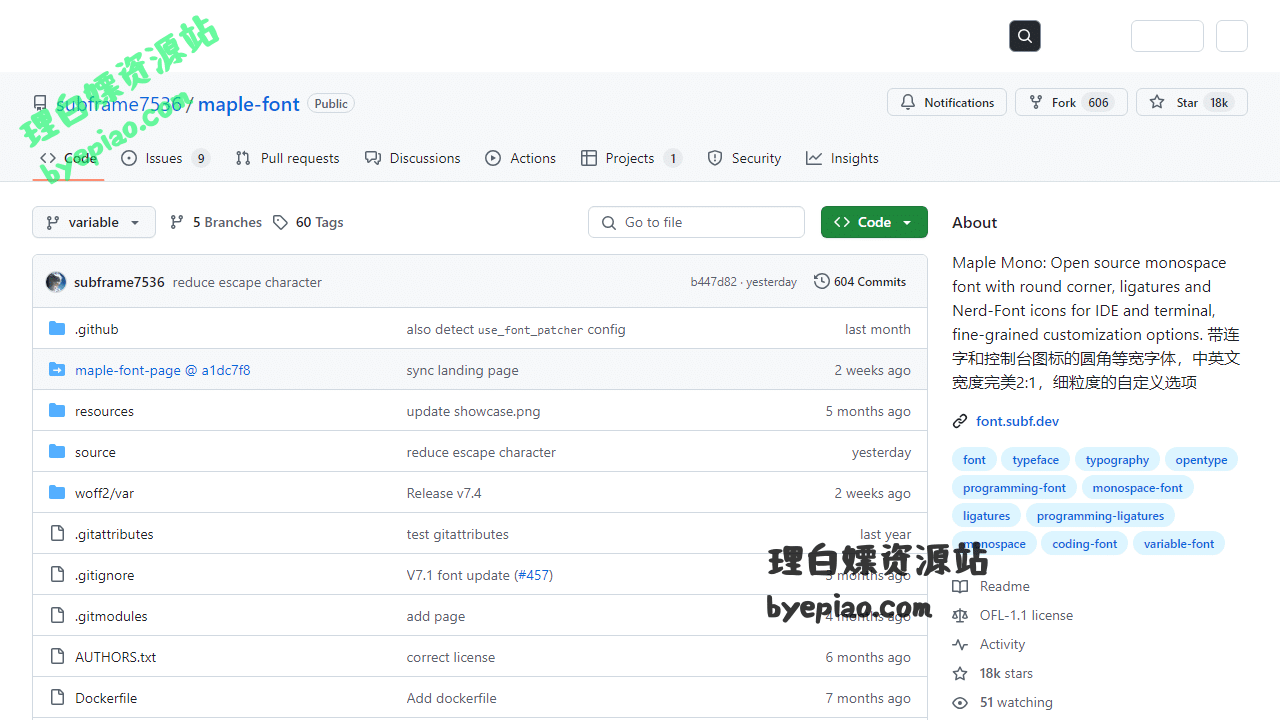Click folder icon next to .github
This screenshot has width=1280, height=720.
pos(57,329)
